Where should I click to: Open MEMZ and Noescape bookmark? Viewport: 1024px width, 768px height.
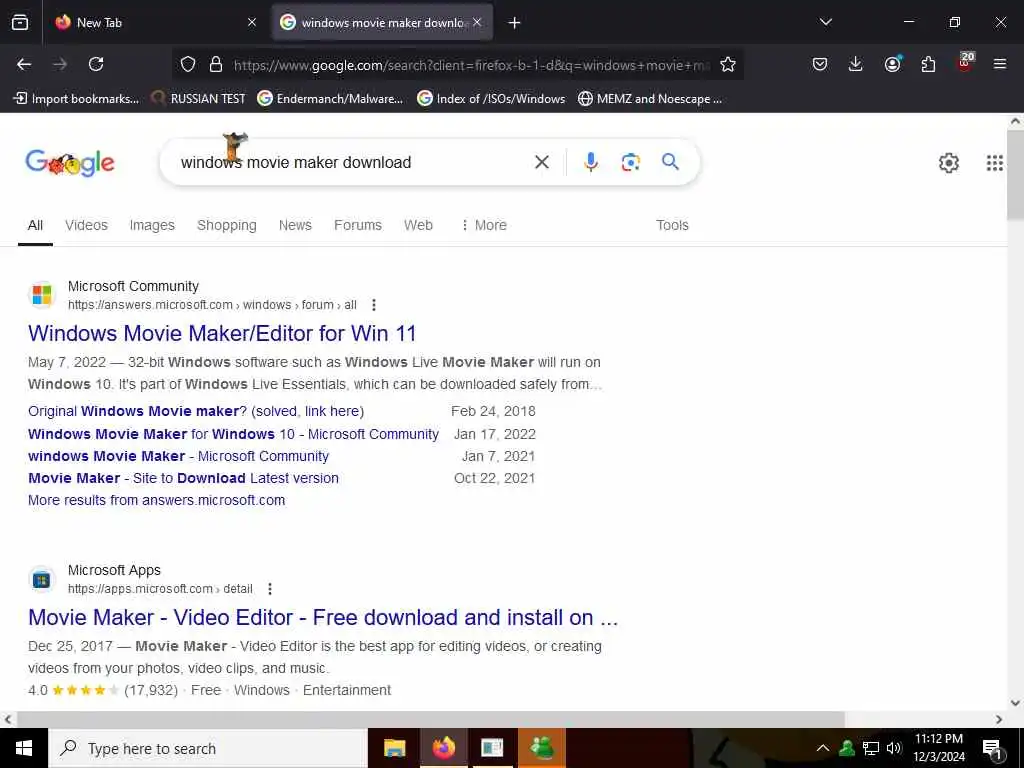click(650, 99)
